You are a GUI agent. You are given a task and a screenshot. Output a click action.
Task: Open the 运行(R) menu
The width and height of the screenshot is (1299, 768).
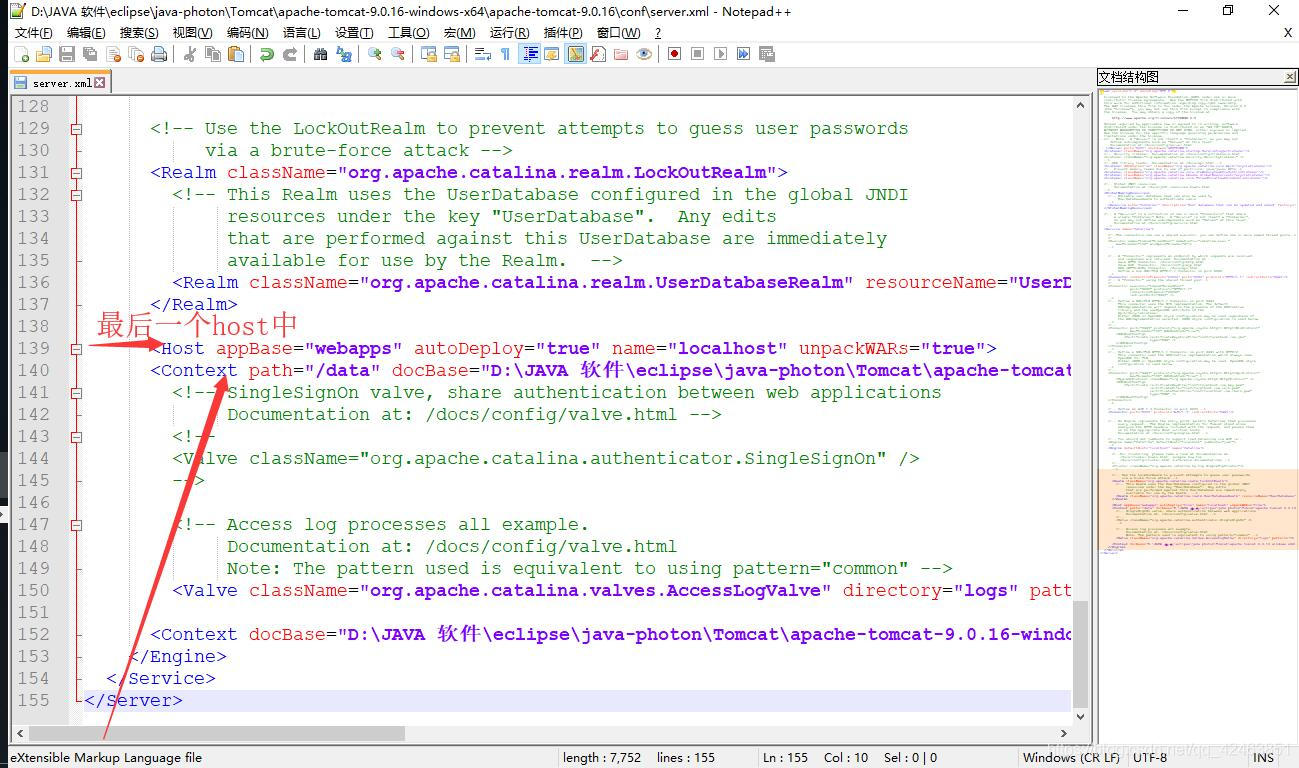(509, 33)
